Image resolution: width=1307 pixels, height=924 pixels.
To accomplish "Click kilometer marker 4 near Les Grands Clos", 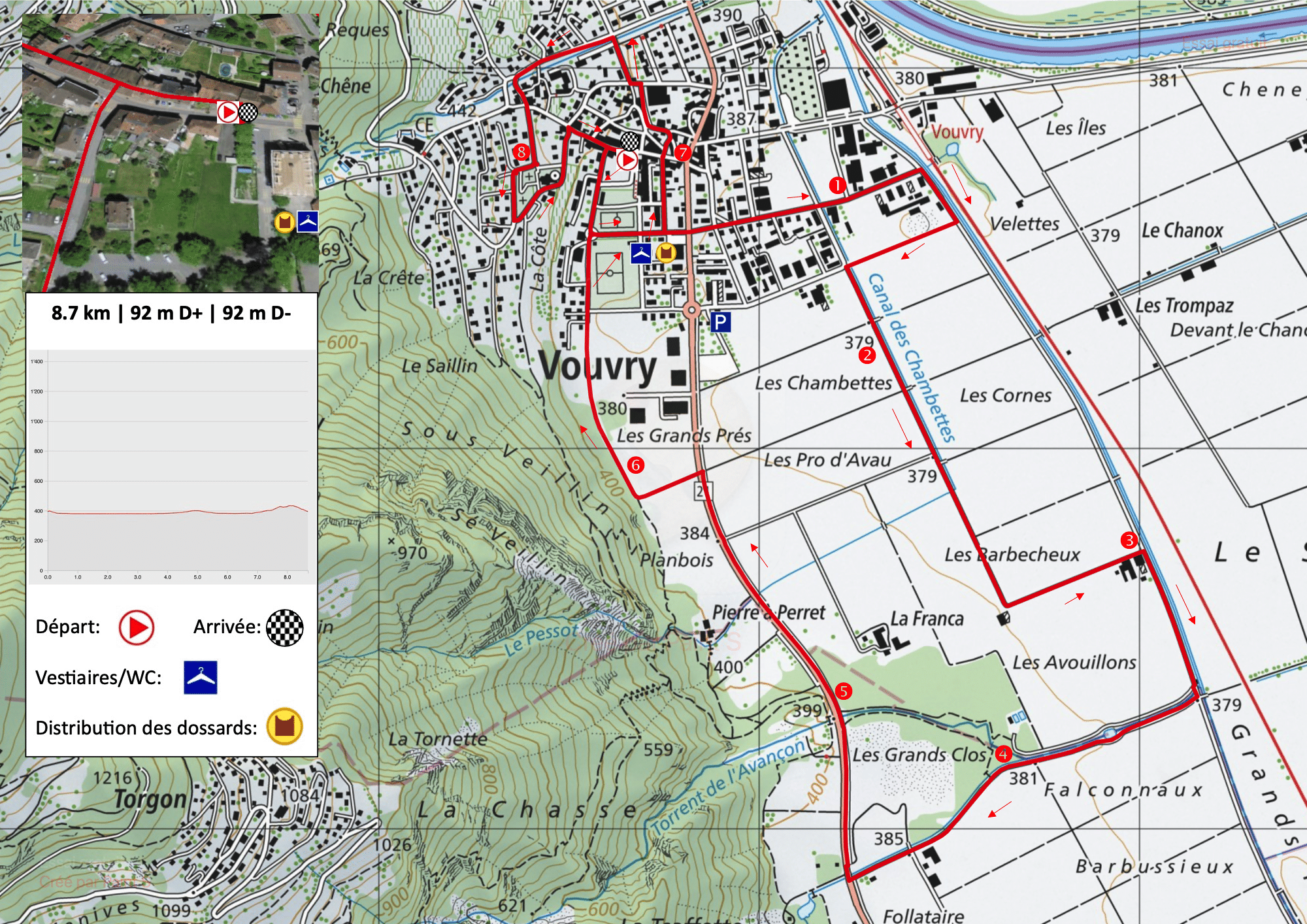I will (1003, 753).
